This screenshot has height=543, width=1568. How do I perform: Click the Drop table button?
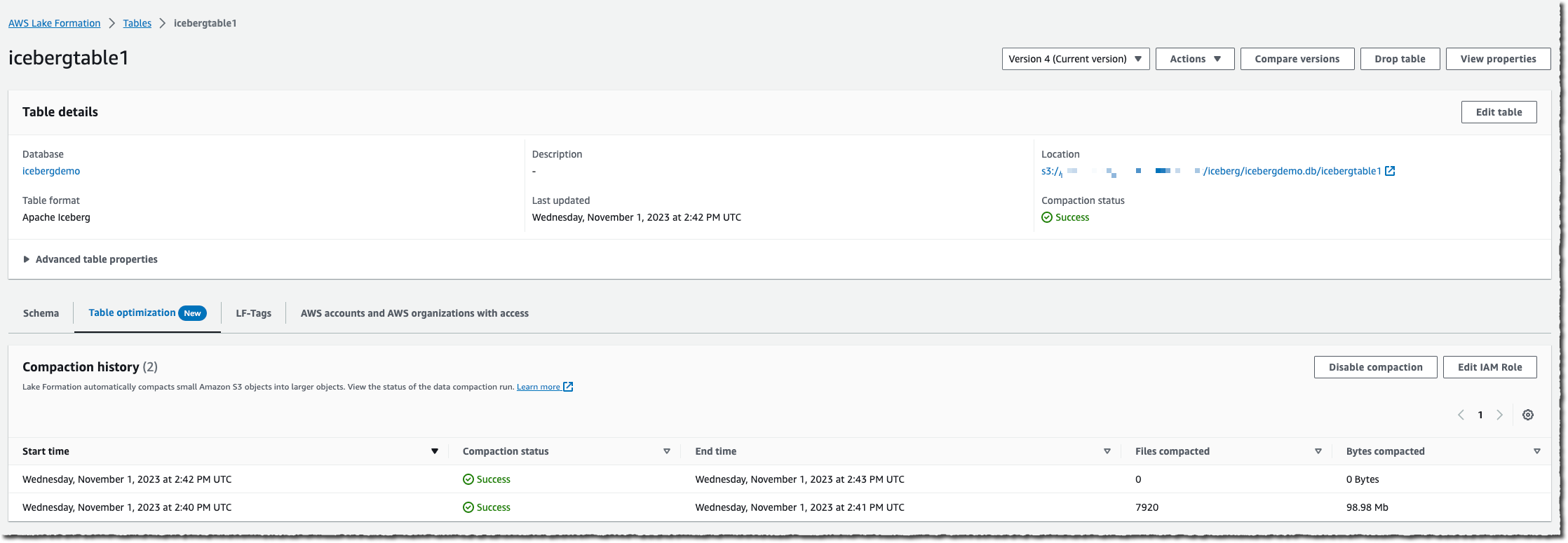pyautogui.click(x=1400, y=59)
